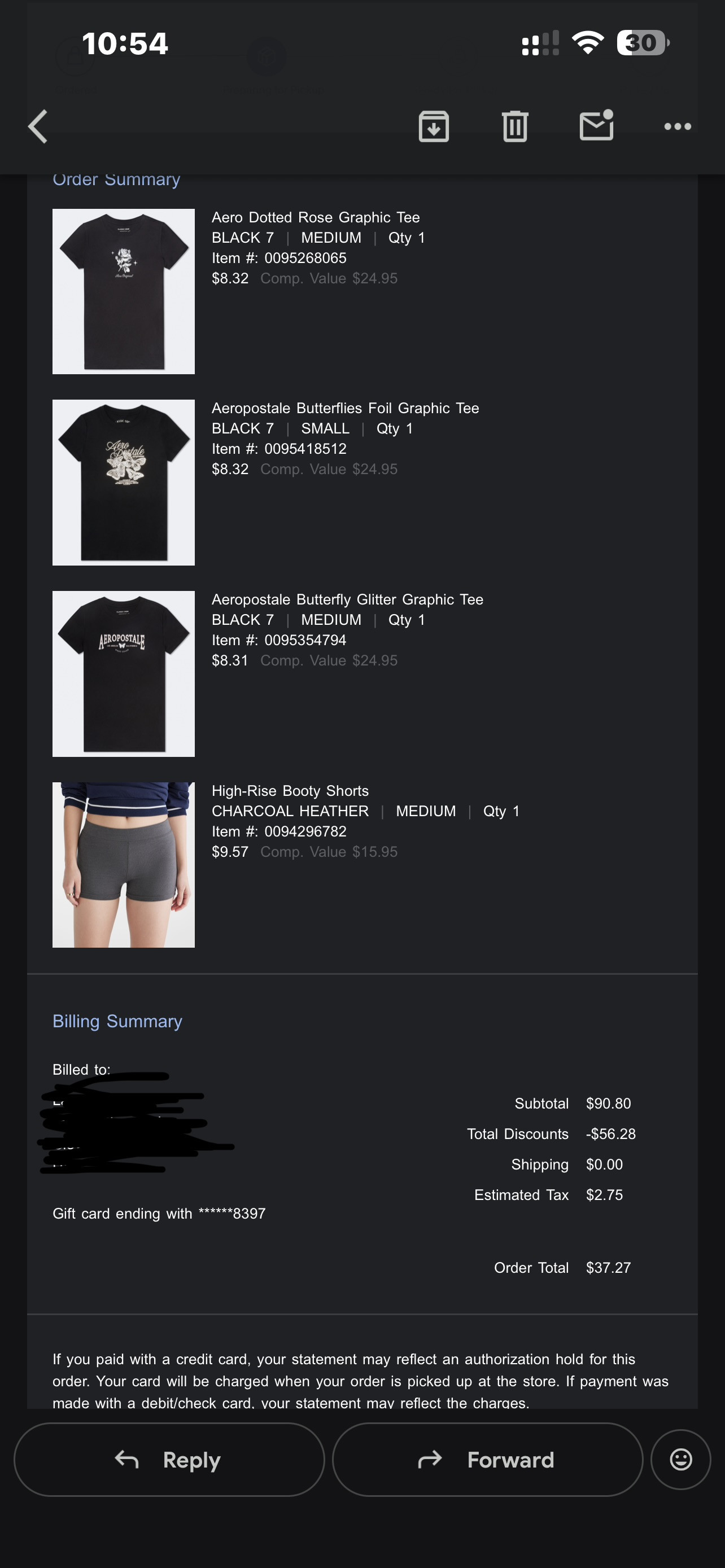
Task: Add an emoji reaction with the smiley icon
Action: click(680, 1460)
